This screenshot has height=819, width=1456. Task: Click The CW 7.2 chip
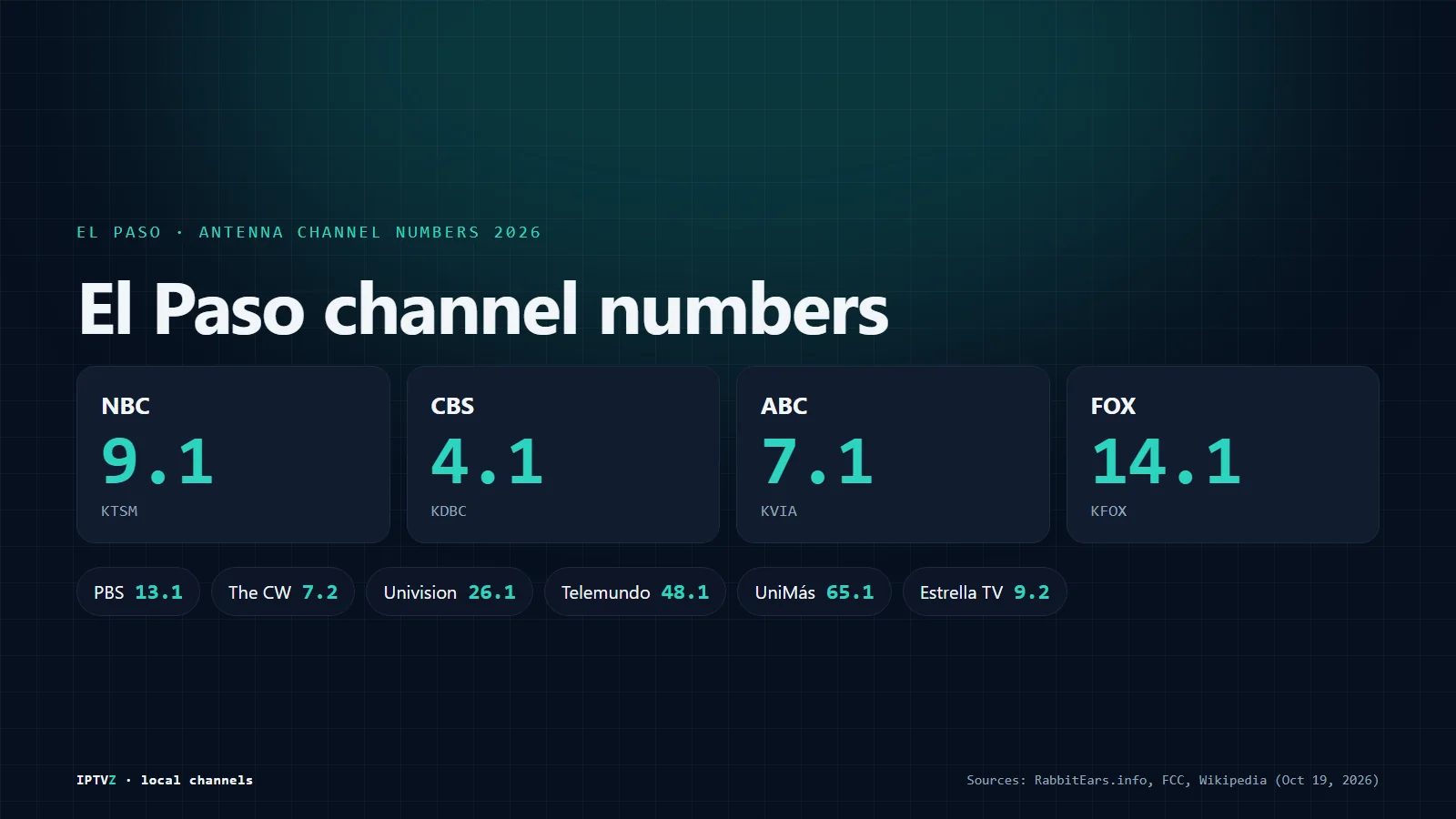click(x=283, y=591)
